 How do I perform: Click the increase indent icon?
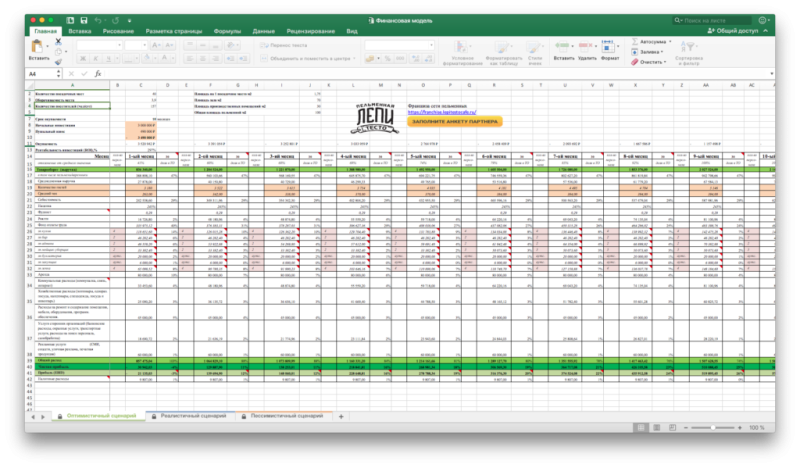click(x=243, y=59)
